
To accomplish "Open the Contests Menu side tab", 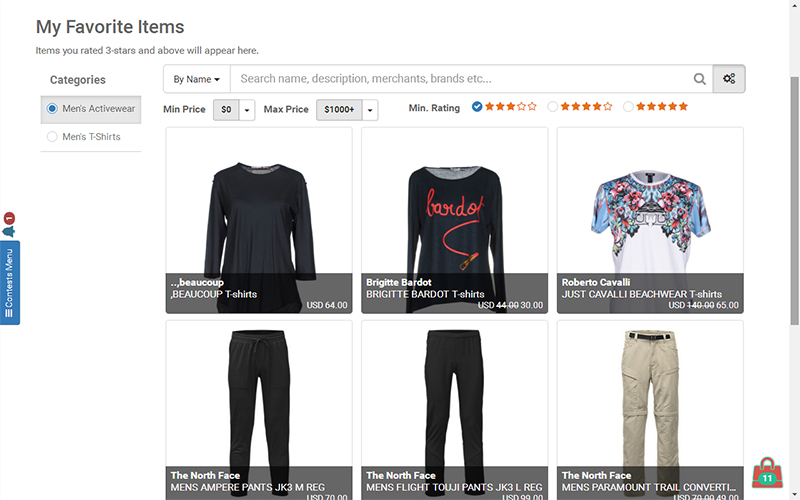I will [10, 283].
